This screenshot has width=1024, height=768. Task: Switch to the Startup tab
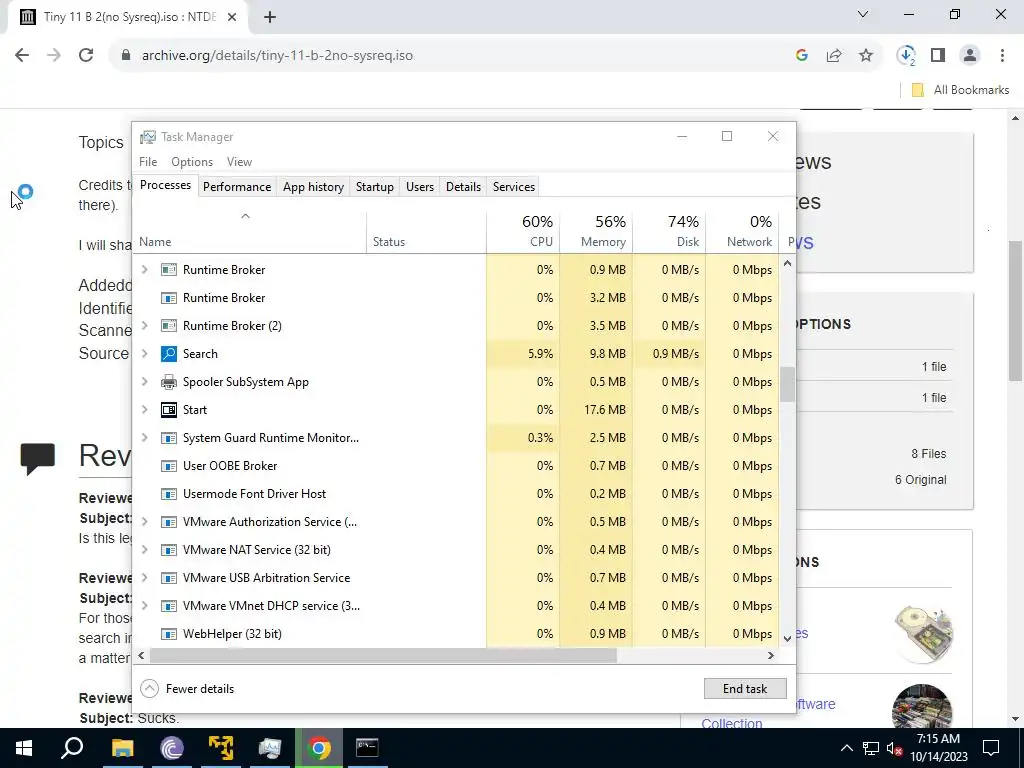point(375,187)
